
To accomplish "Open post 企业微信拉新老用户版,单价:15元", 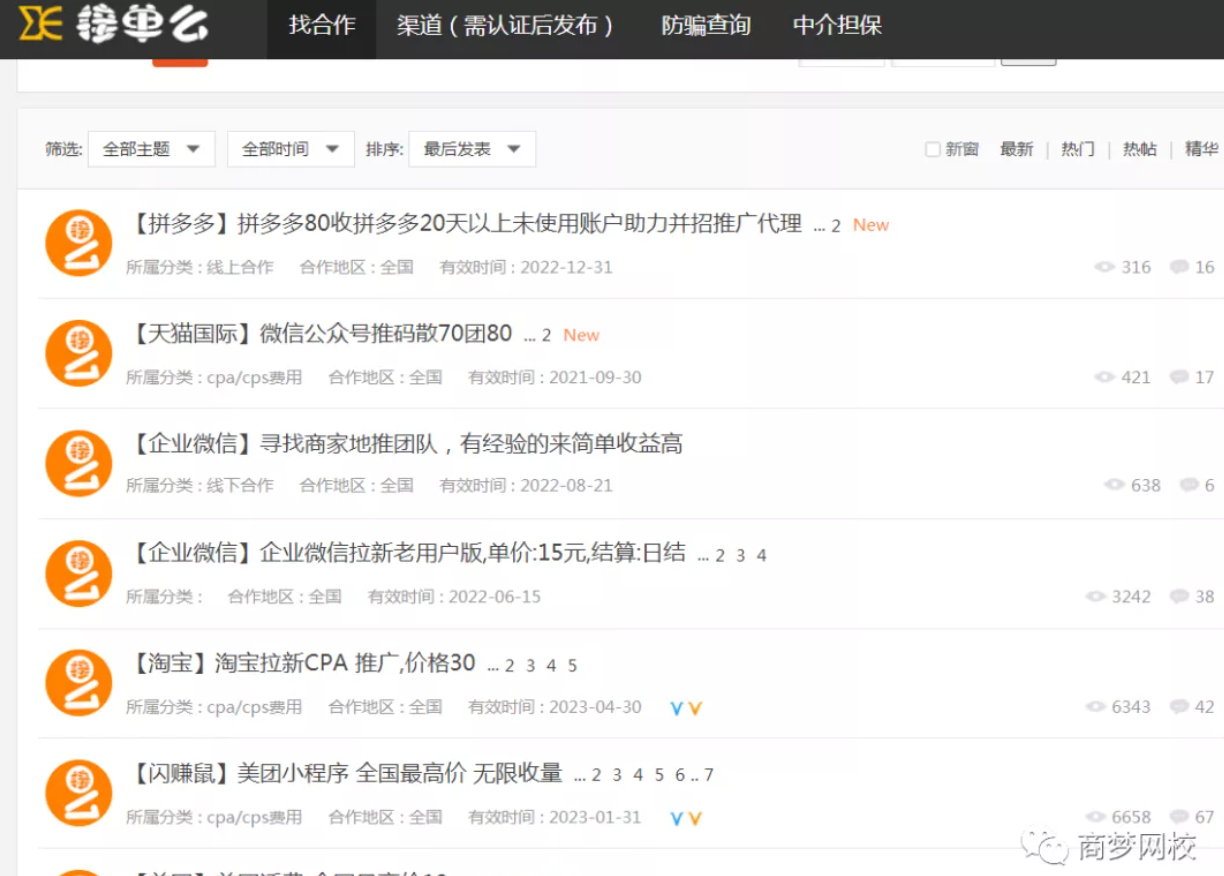I will (472, 553).
